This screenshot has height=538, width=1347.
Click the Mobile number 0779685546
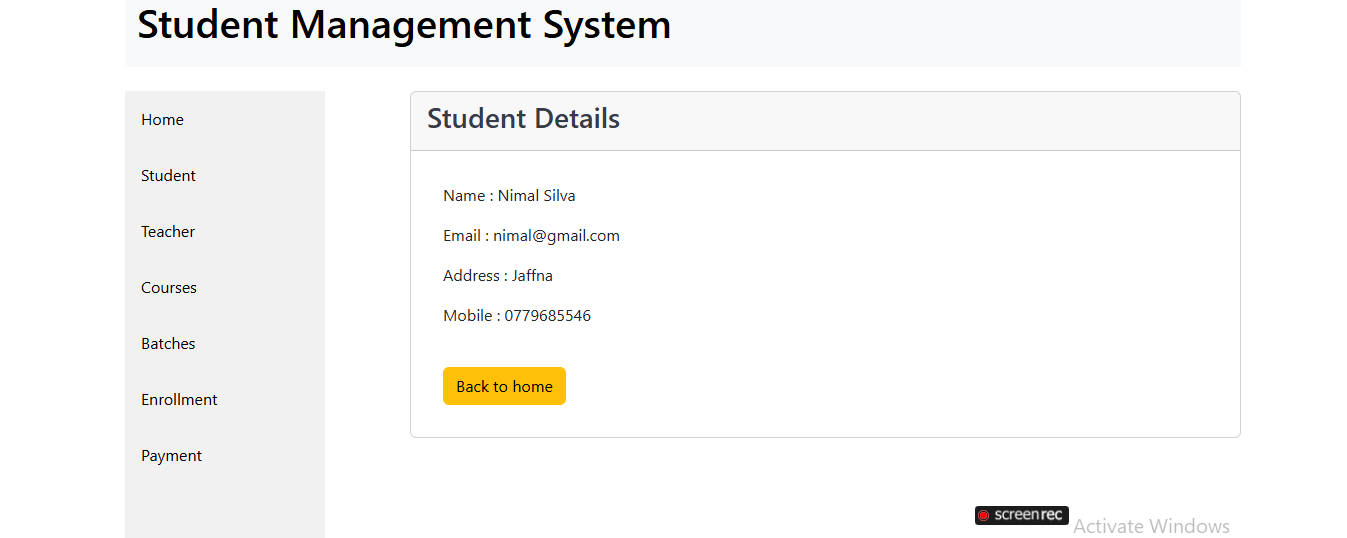tap(547, 315)
